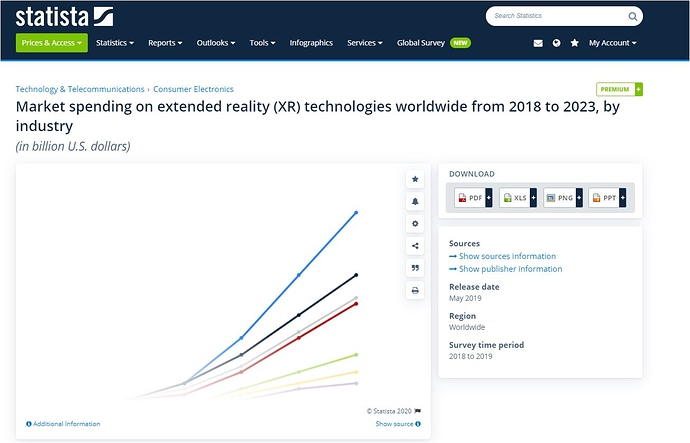This screenshot has width=690, height=443.
Task: Click the last data point on red line
Action: 356,304
